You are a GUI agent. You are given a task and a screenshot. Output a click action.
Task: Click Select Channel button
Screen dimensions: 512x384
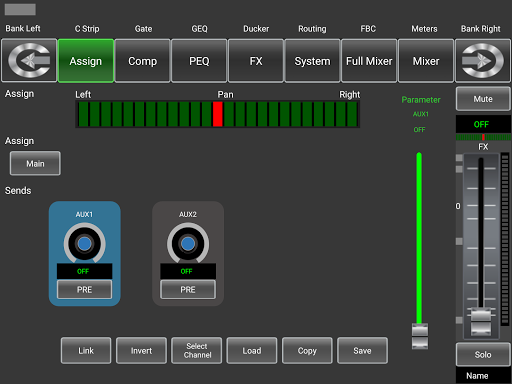(x=197, y=350)
